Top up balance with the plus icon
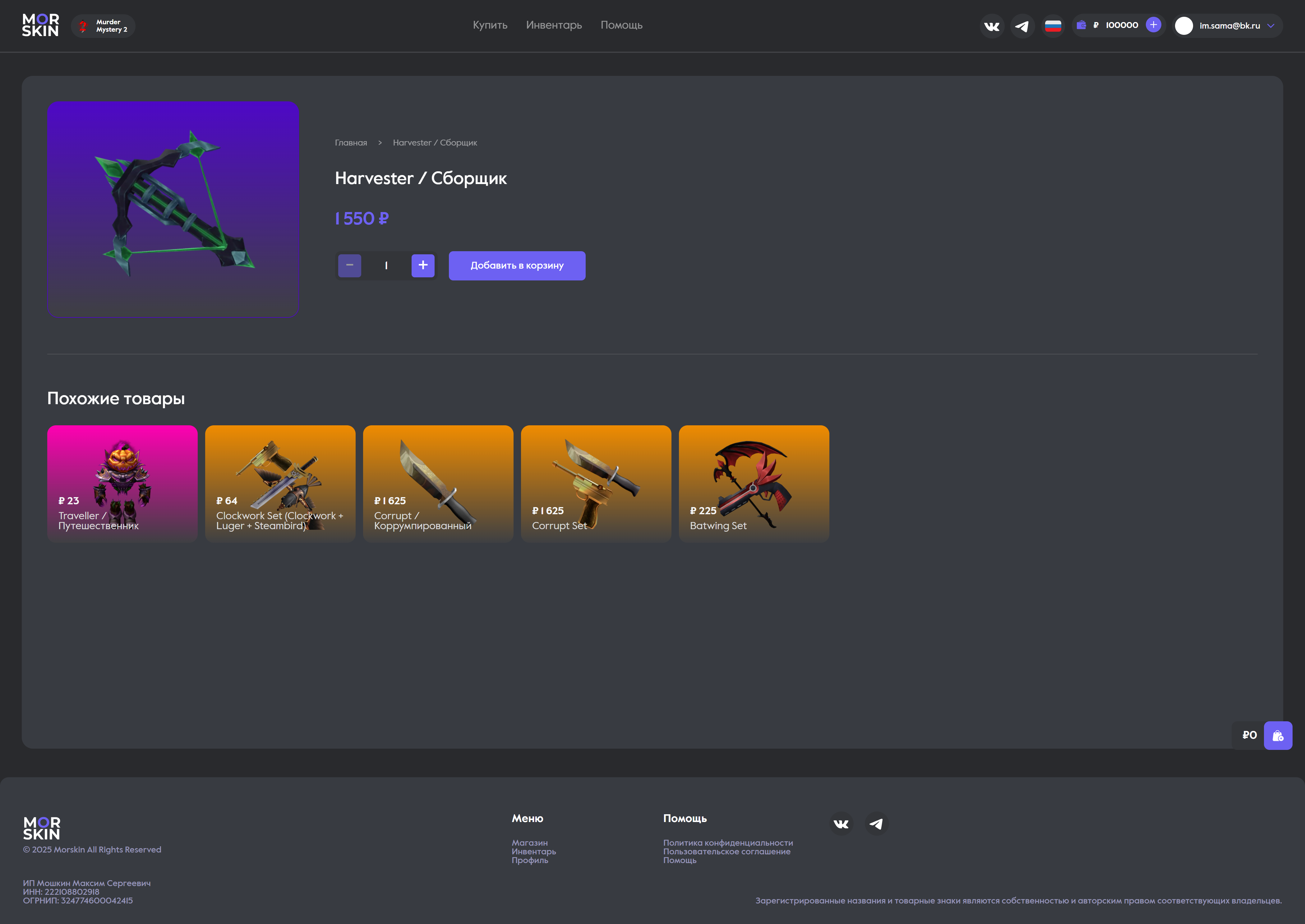The image size is (1305, 924). coord(1153,25)
